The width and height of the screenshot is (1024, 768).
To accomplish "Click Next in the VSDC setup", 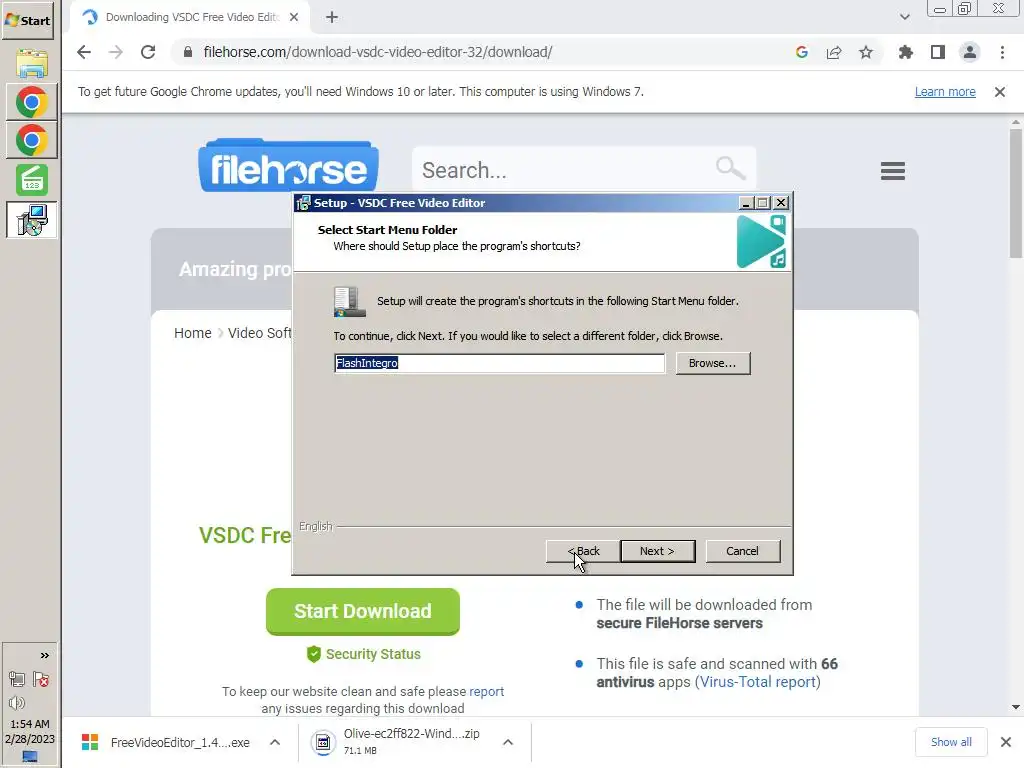I will coord(658,551).
